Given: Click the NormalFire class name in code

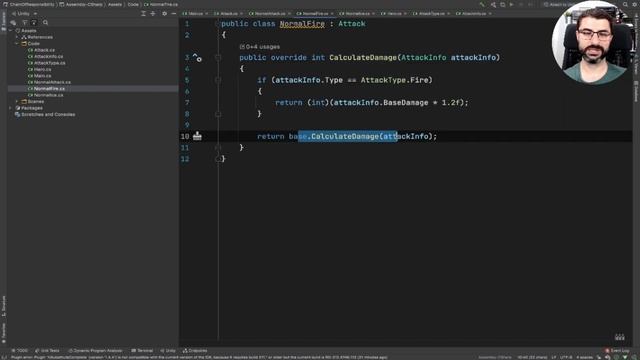Looking at the screenshot, I should (x=302, y=24).
